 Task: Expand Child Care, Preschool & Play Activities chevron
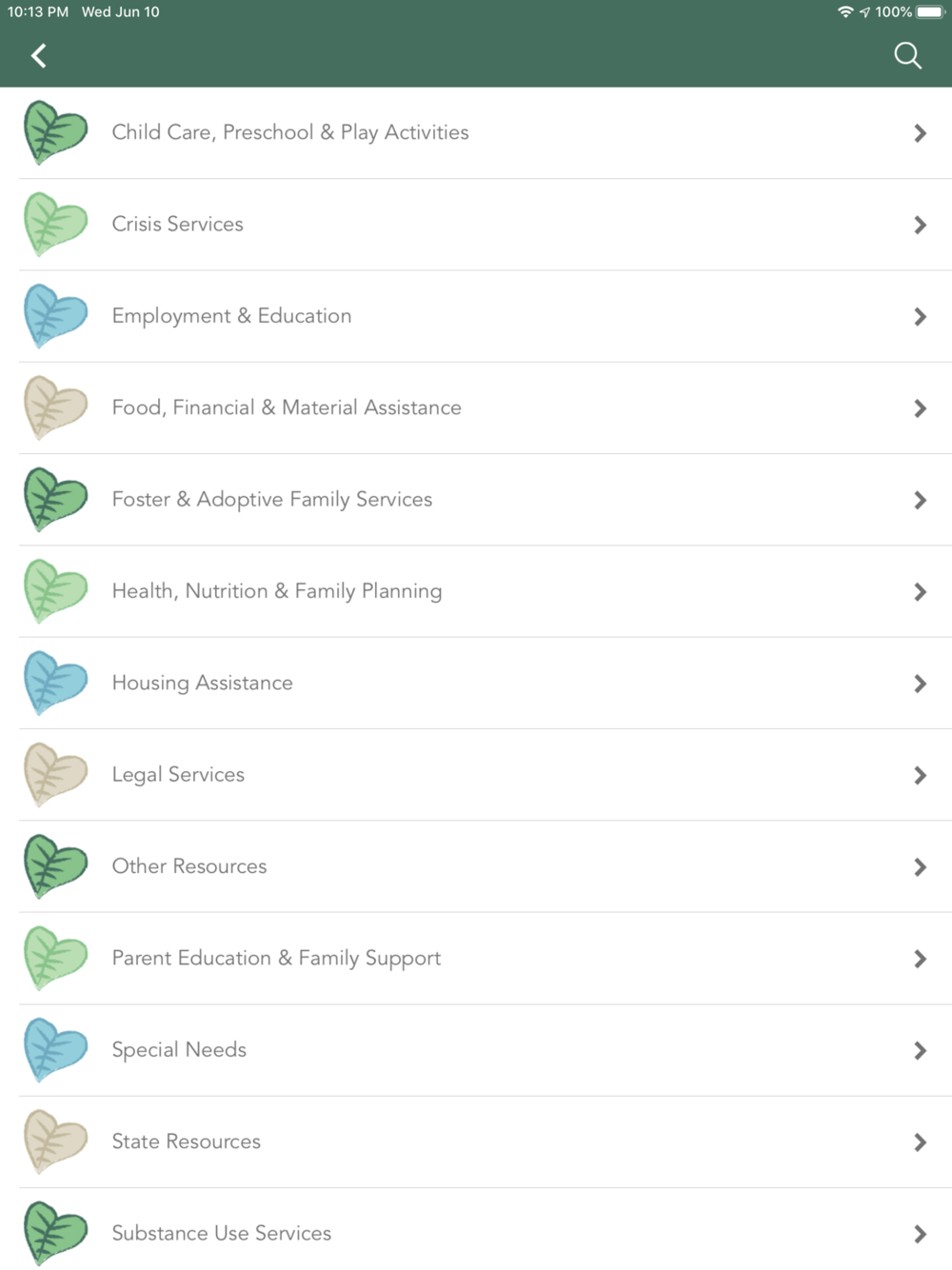[x=920, y=133]
